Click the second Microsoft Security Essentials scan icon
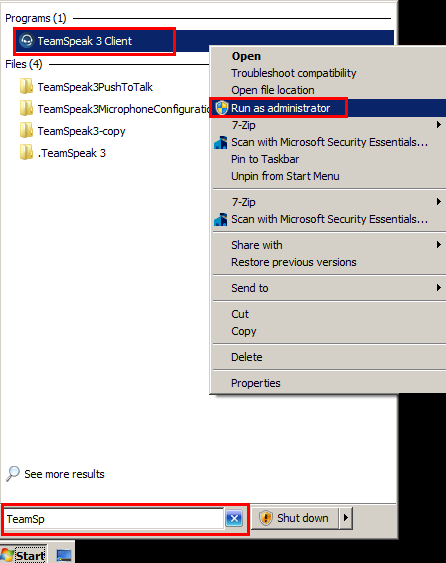This screenshot has width=446, height=563. tap(220, 219)
